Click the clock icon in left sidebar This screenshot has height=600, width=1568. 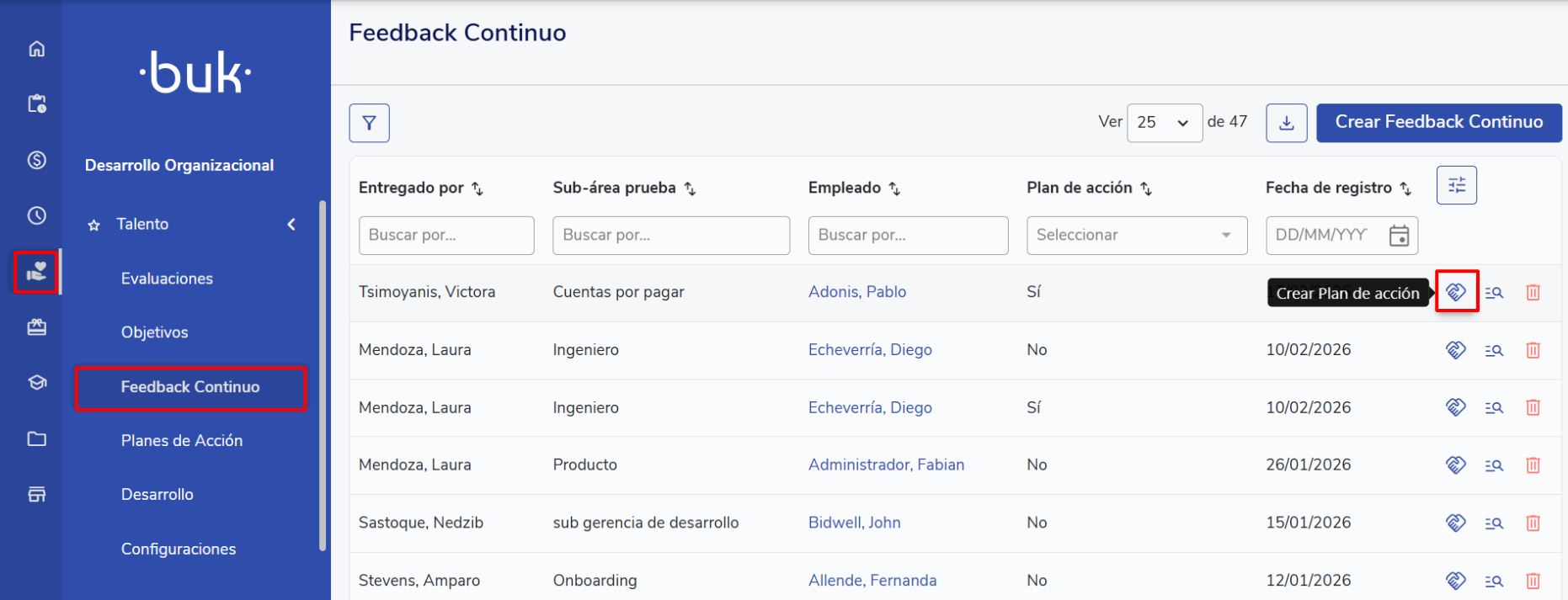tap(36, 215)
